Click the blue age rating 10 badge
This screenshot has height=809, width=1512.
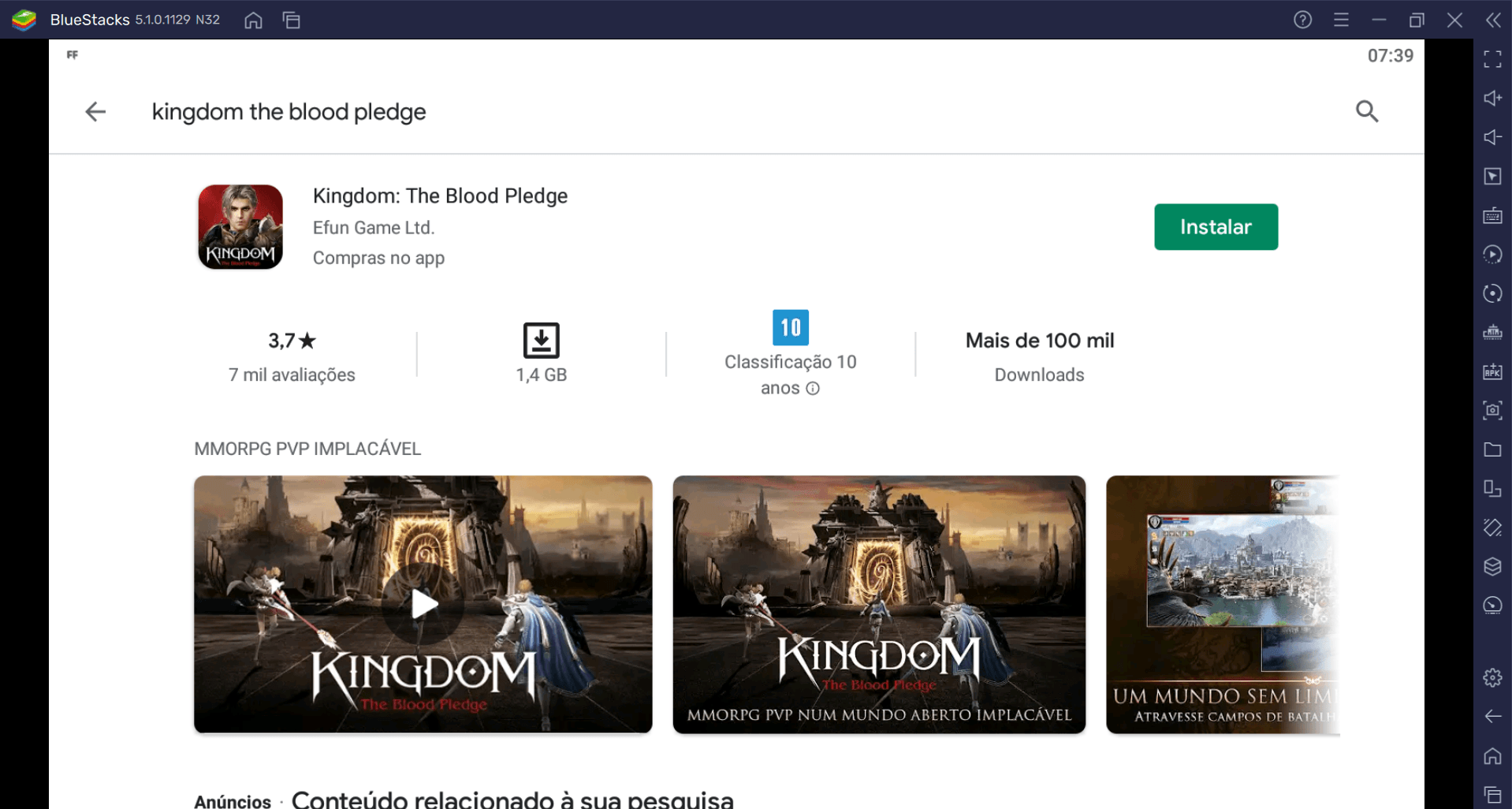click(791, 327)
